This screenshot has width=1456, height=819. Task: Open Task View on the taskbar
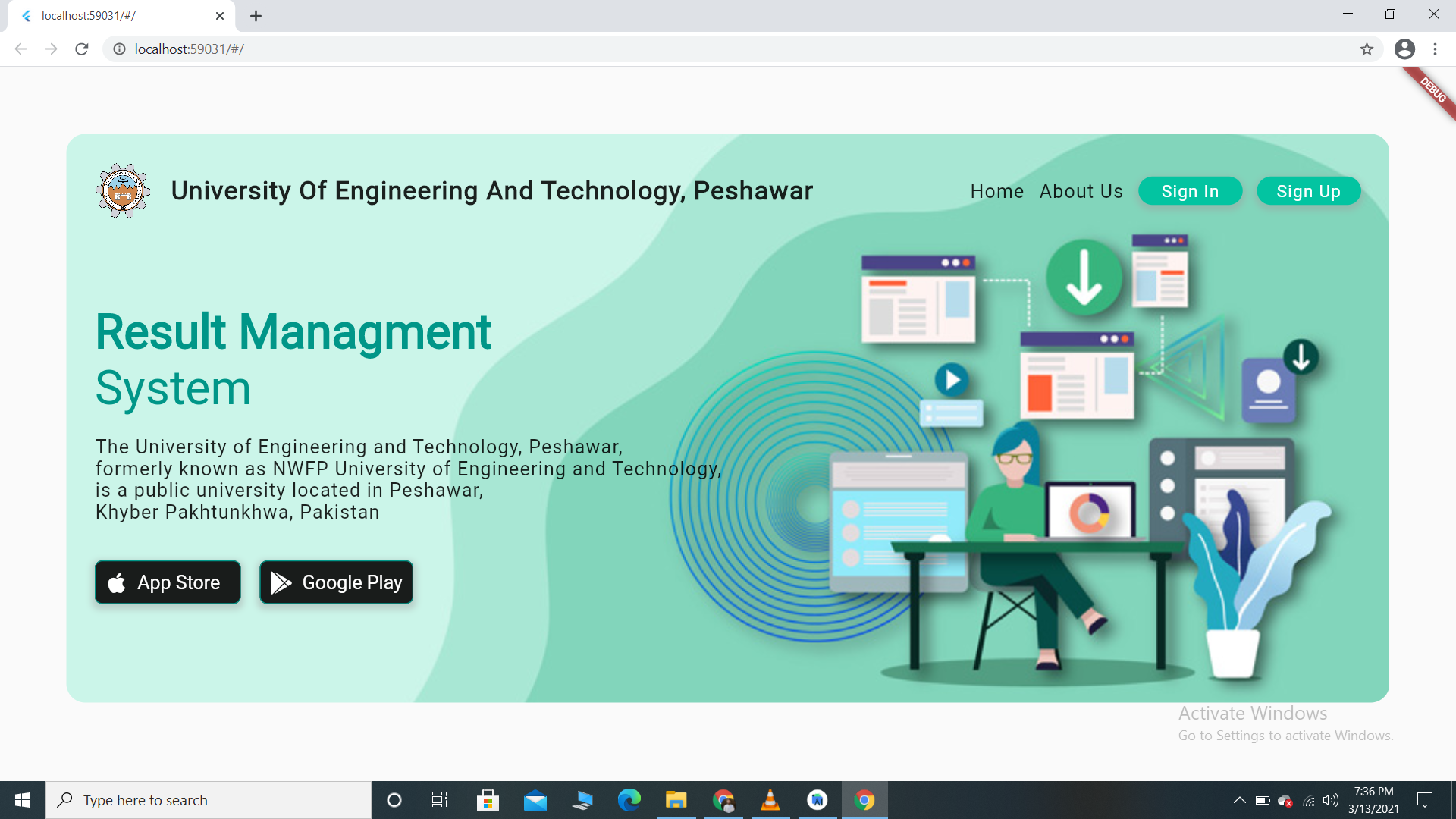[x=440, y=800]
